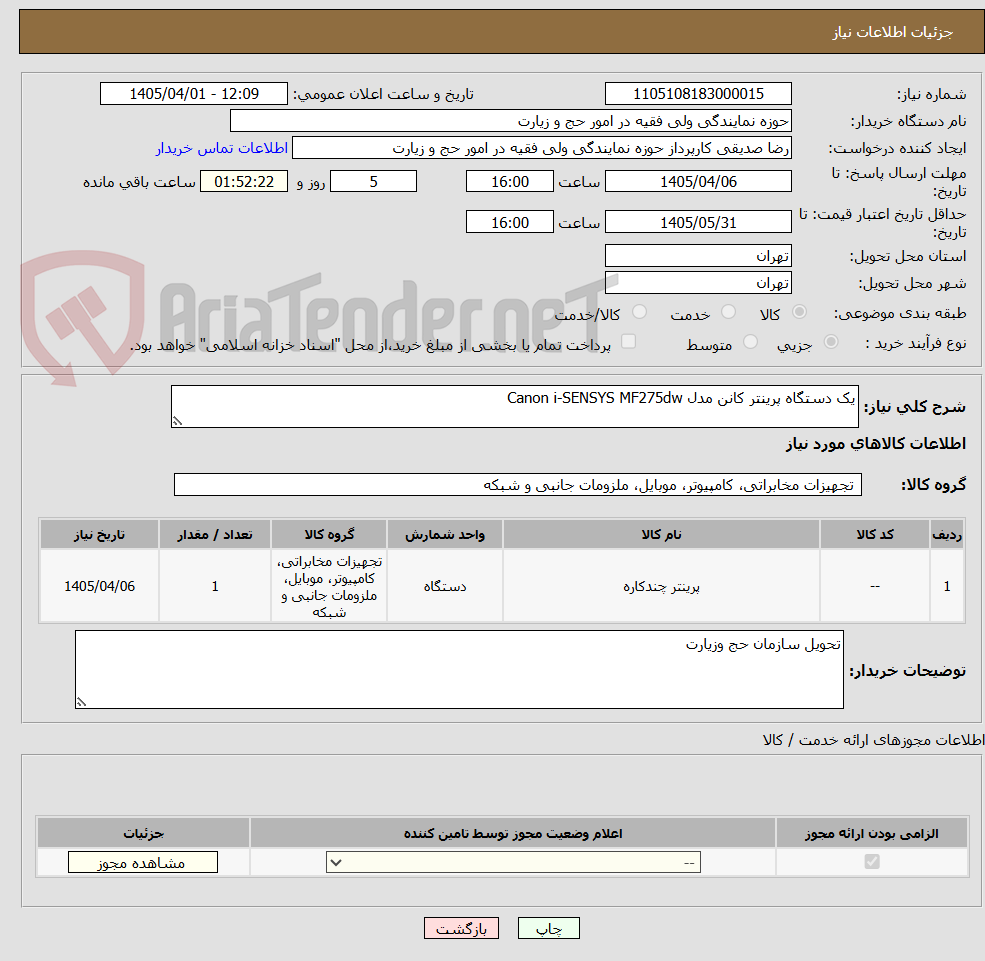Select the متوسط purchase type radio
The width and height of the screenshot is (985, 961).
coord(750,342)
